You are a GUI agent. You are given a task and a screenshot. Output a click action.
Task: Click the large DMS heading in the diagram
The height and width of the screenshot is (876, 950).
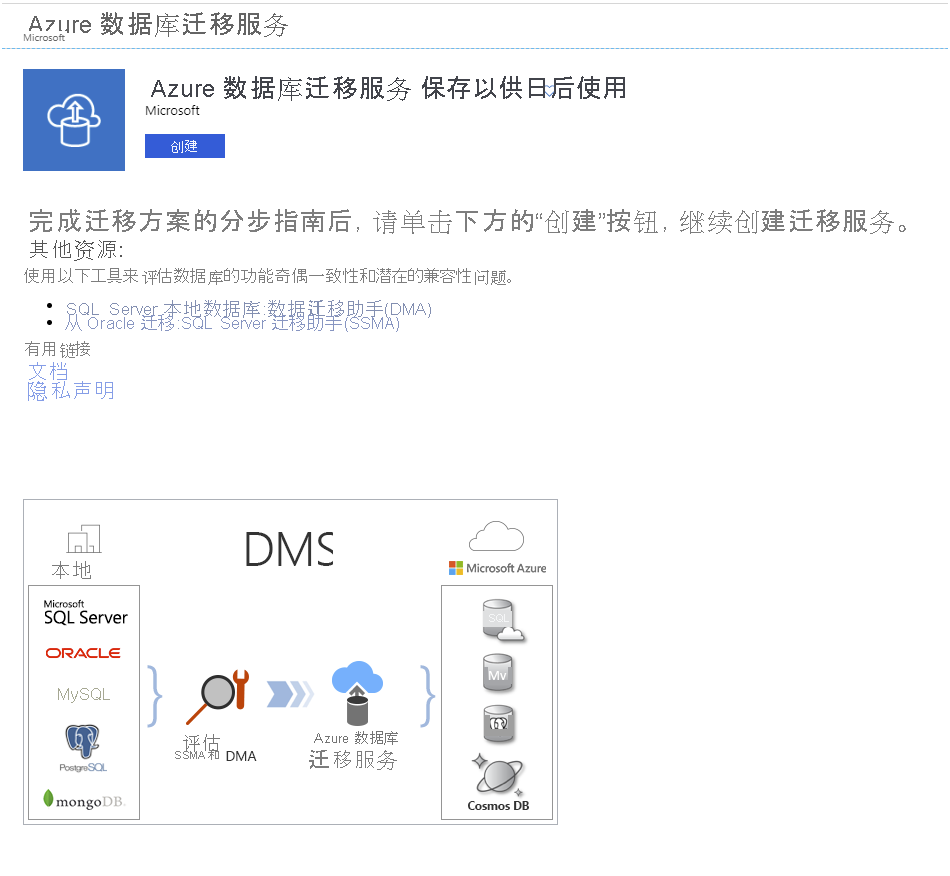(x=289, y=549)
